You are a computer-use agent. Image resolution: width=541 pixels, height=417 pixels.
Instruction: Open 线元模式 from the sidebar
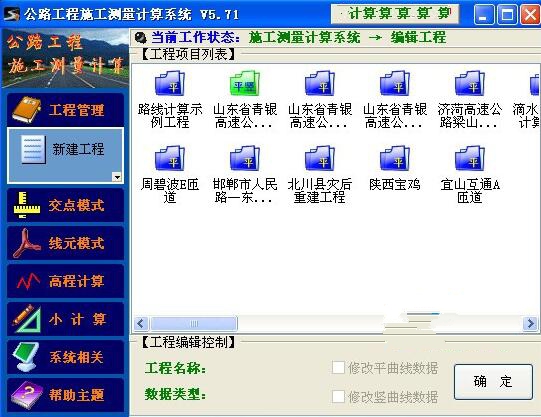coord(66,243)
